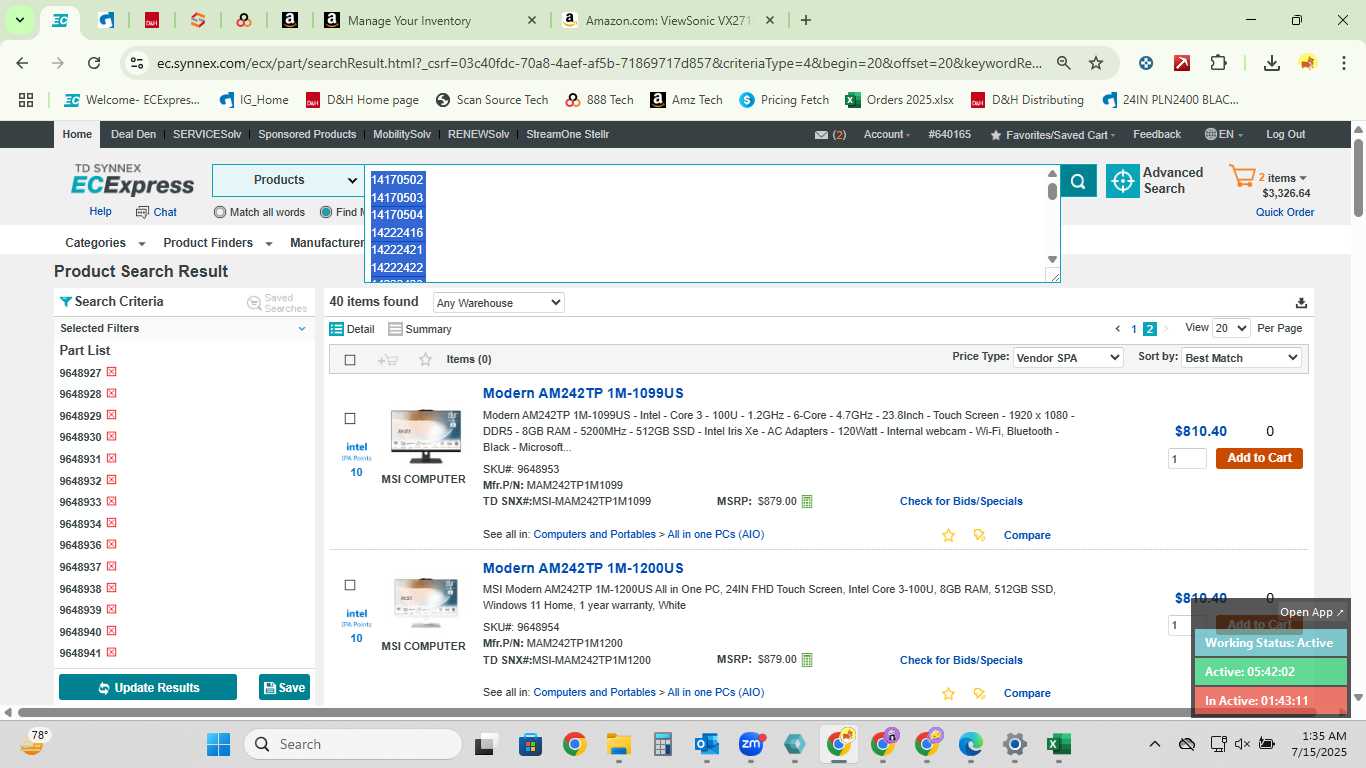Image resolution: width=1366 pixels, height=768 pixels.
Task: Click Compare for Modern AM242TP 1M-1200US
Action: (1027, 693)
